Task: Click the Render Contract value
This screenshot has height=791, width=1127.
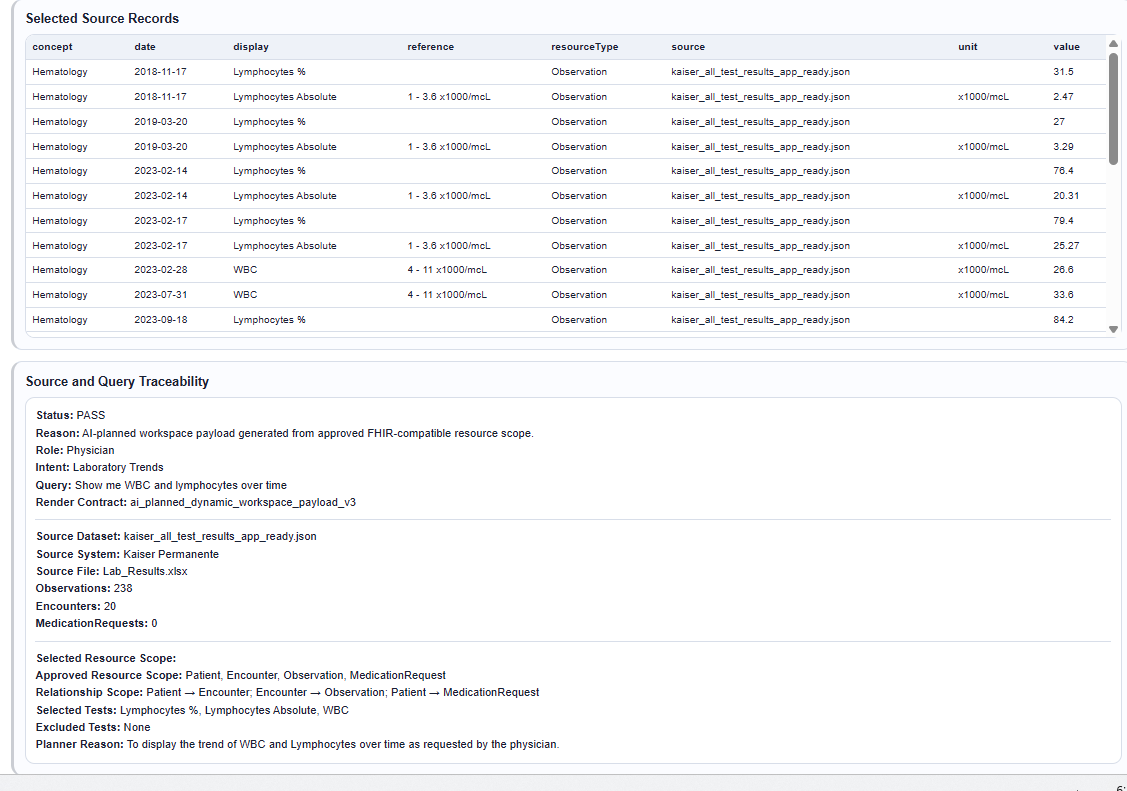Action: 243,502
